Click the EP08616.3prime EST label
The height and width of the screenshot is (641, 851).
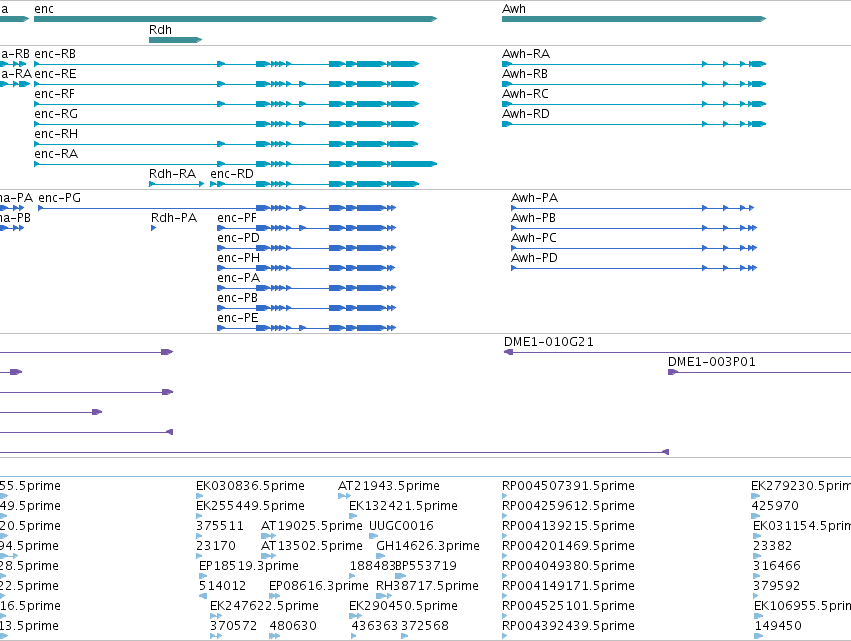point(319,586)
